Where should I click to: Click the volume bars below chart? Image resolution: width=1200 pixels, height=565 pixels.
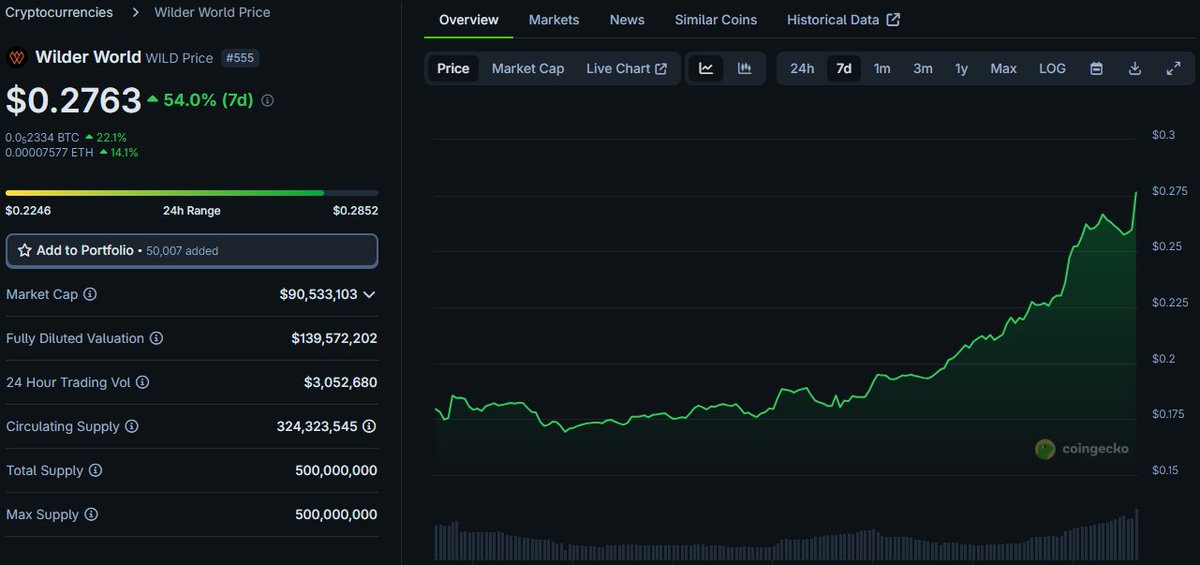(x=787, y=537)
